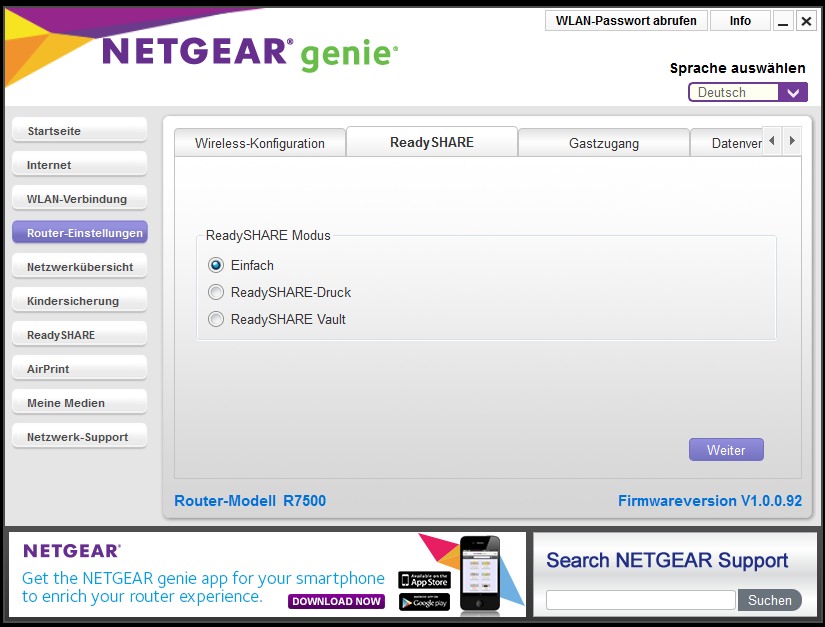Minimize the NETGEAR genie window
This screenshot has width=825, height=627.
tap(783, 21)
